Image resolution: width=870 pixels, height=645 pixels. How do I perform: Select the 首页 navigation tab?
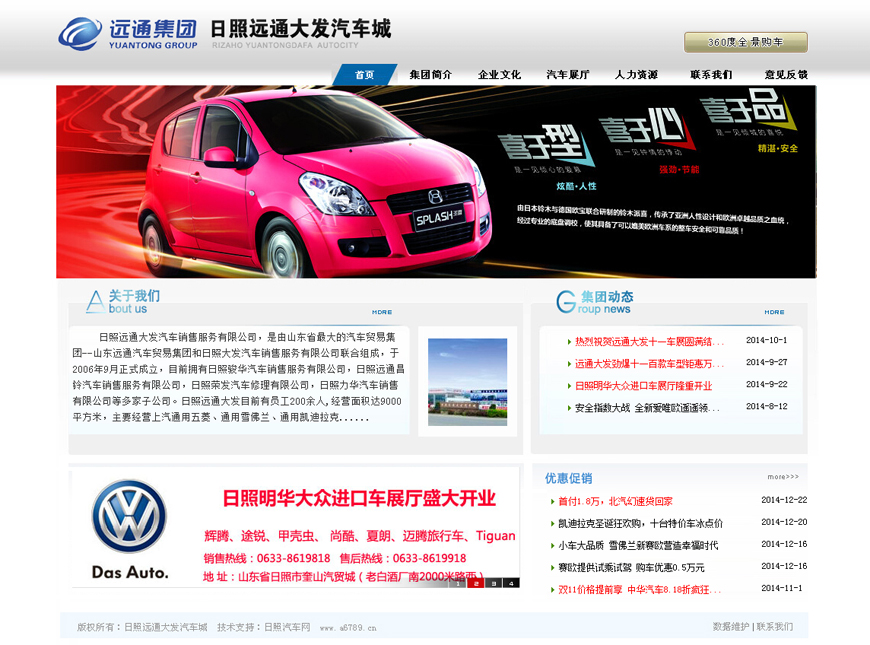pos(365,74)
